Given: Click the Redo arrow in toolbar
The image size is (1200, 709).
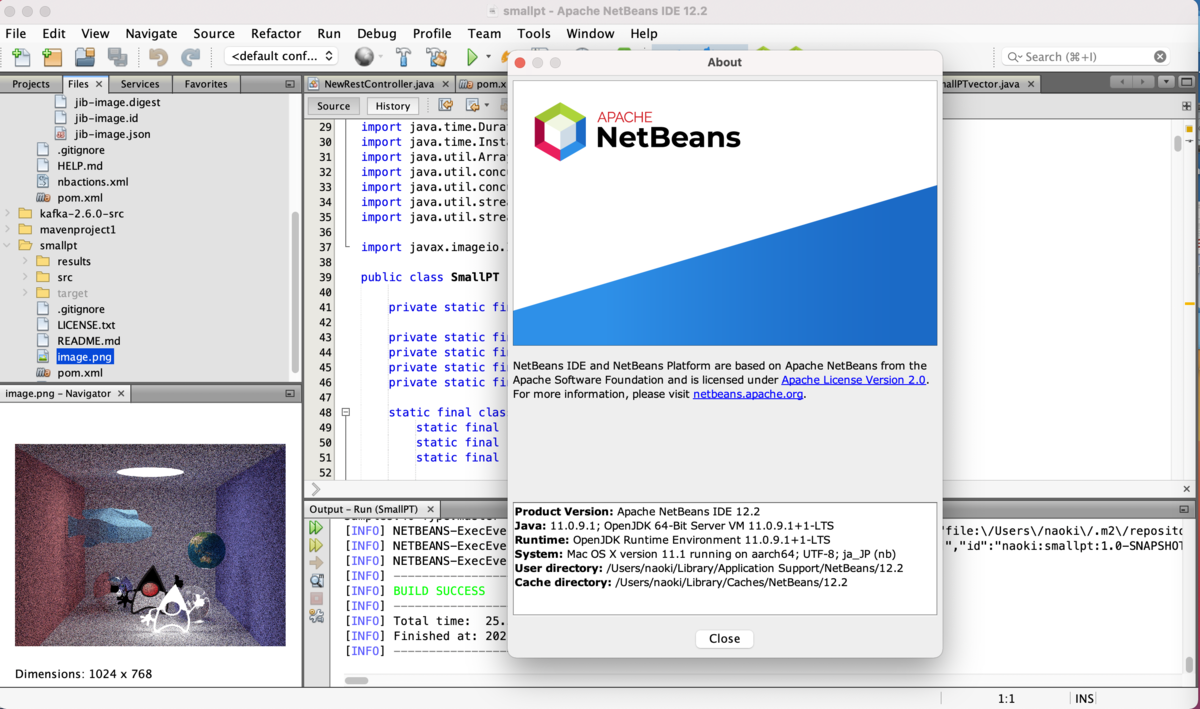Looking at the screenshot, I should pyautogui.click(x=190, y=57).
